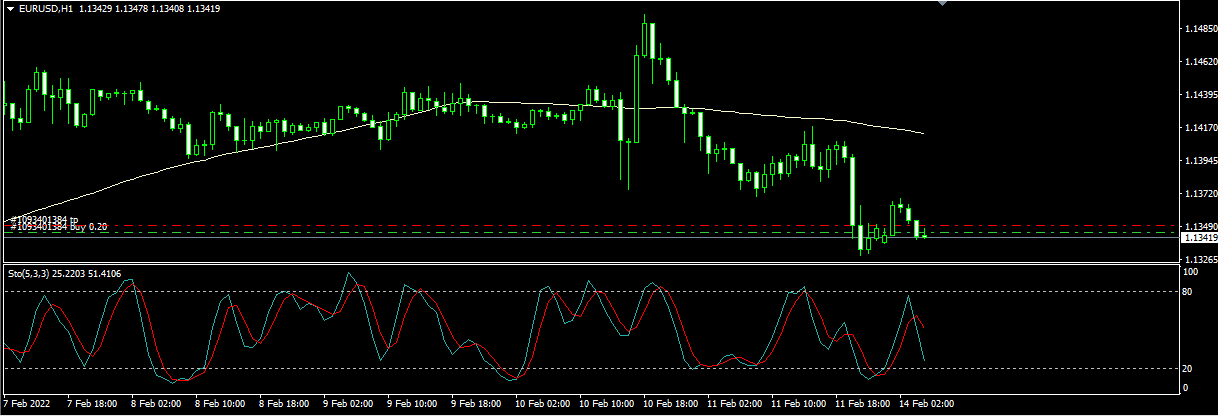
Task: Select the #1093401384 tp order label
Action: (x=44, y=220)
